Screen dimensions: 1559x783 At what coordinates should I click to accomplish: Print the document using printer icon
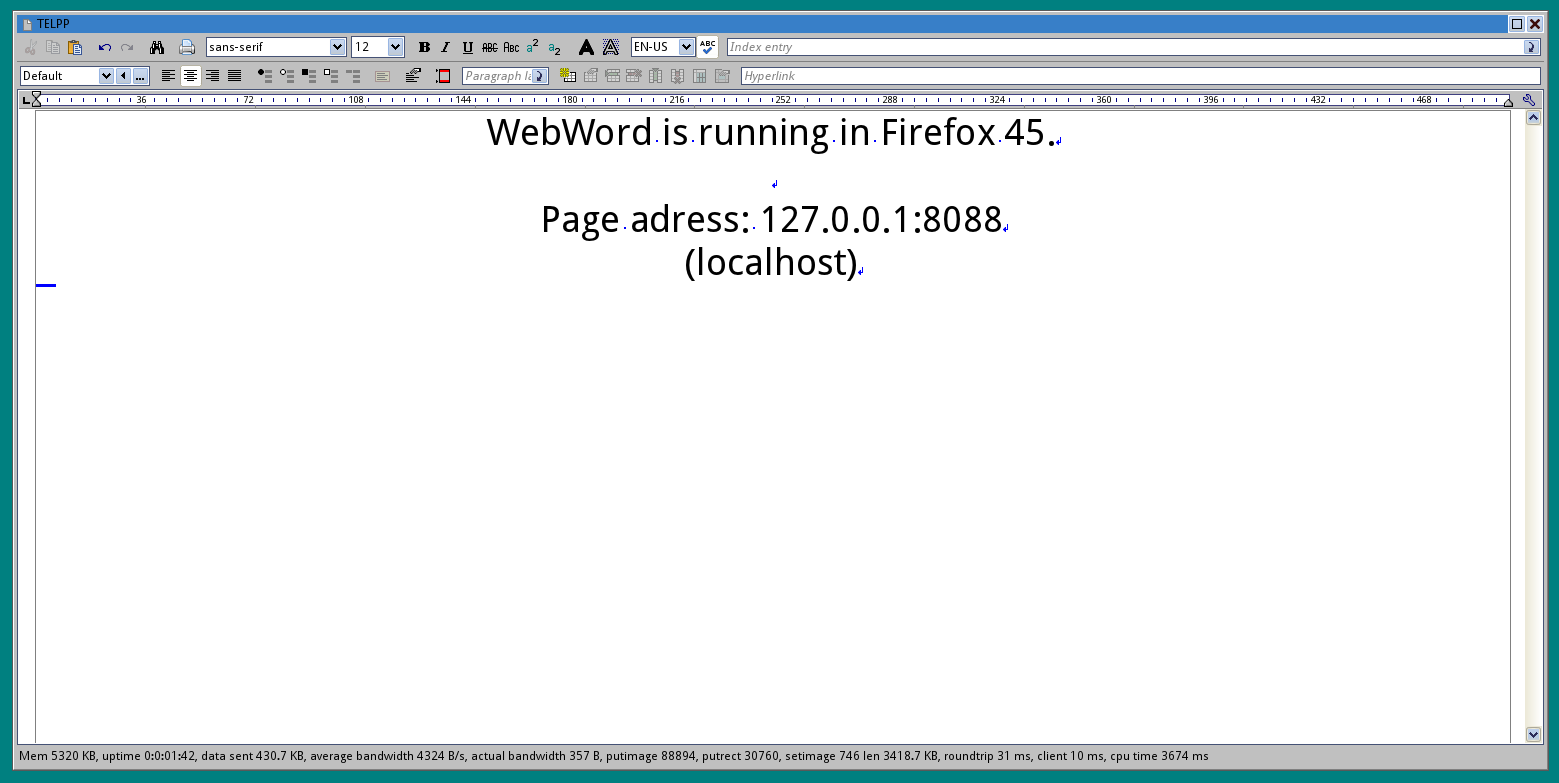click(187, 47)
